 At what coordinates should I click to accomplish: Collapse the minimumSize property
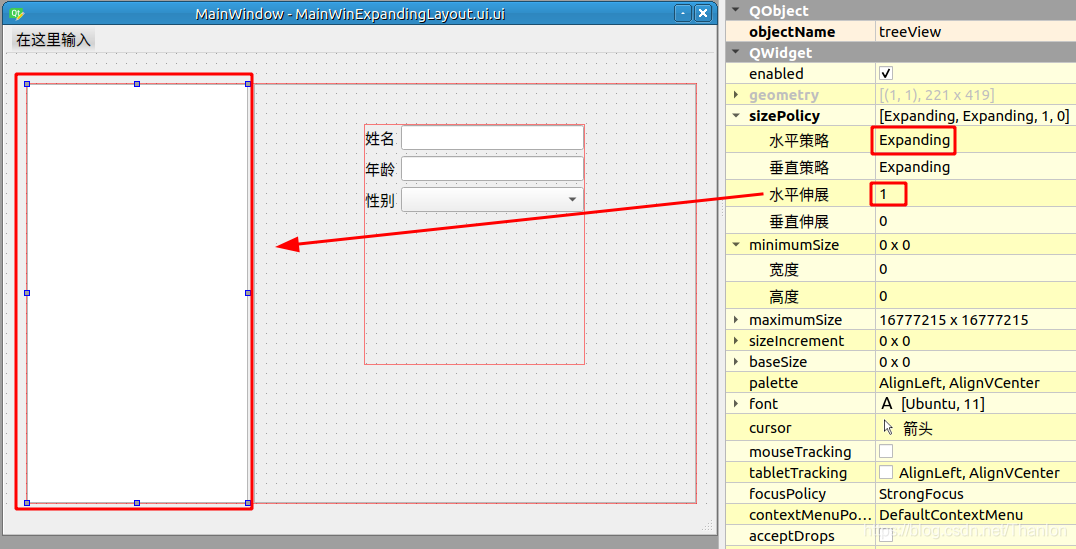[736, 244]
